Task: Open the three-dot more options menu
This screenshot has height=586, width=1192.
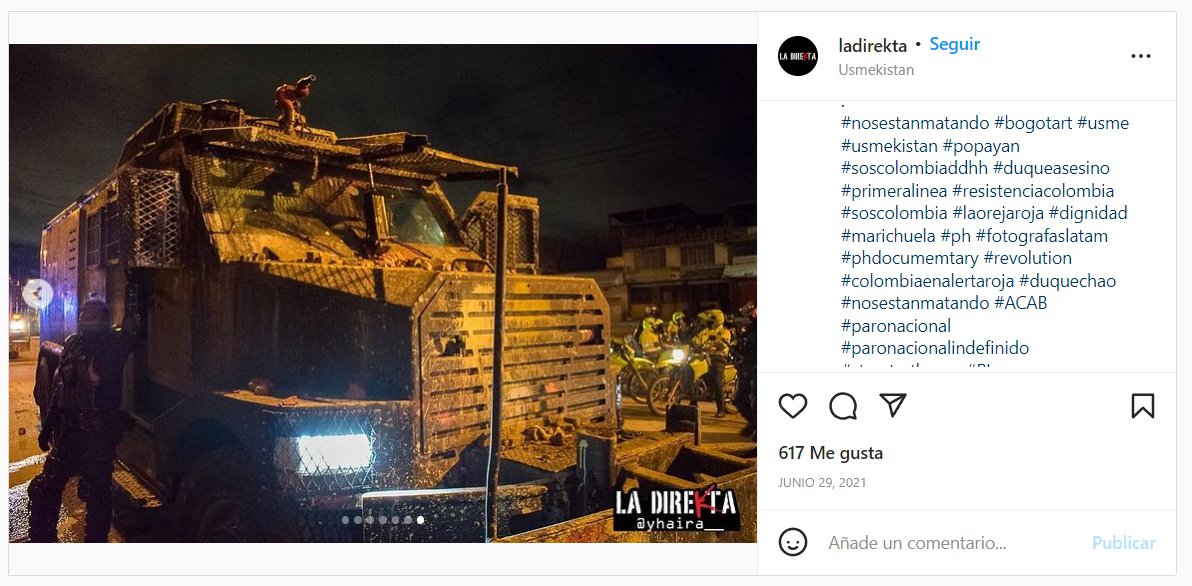Action: [x=1140, y=56]
